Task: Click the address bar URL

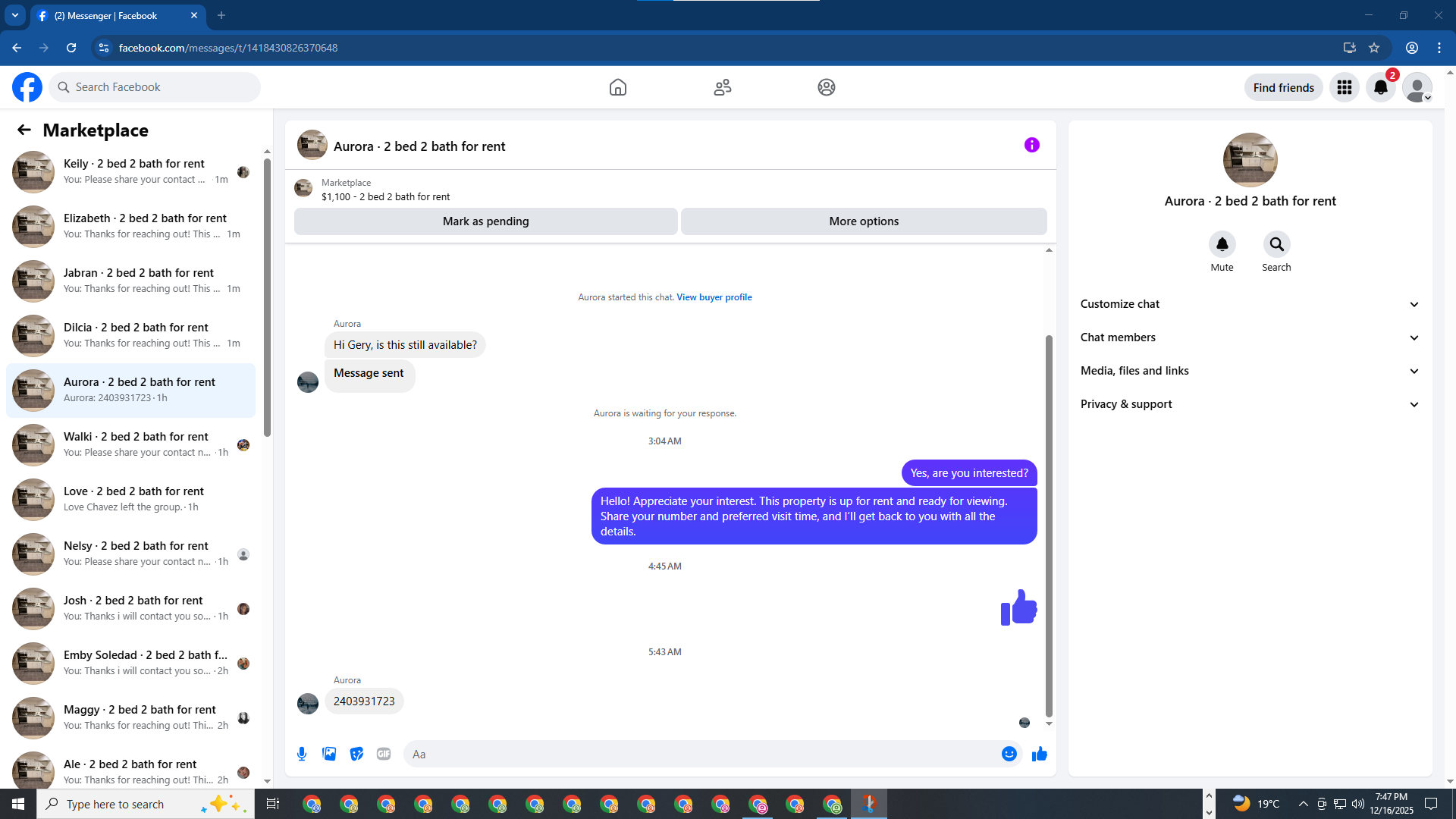Action: [228, 48]
